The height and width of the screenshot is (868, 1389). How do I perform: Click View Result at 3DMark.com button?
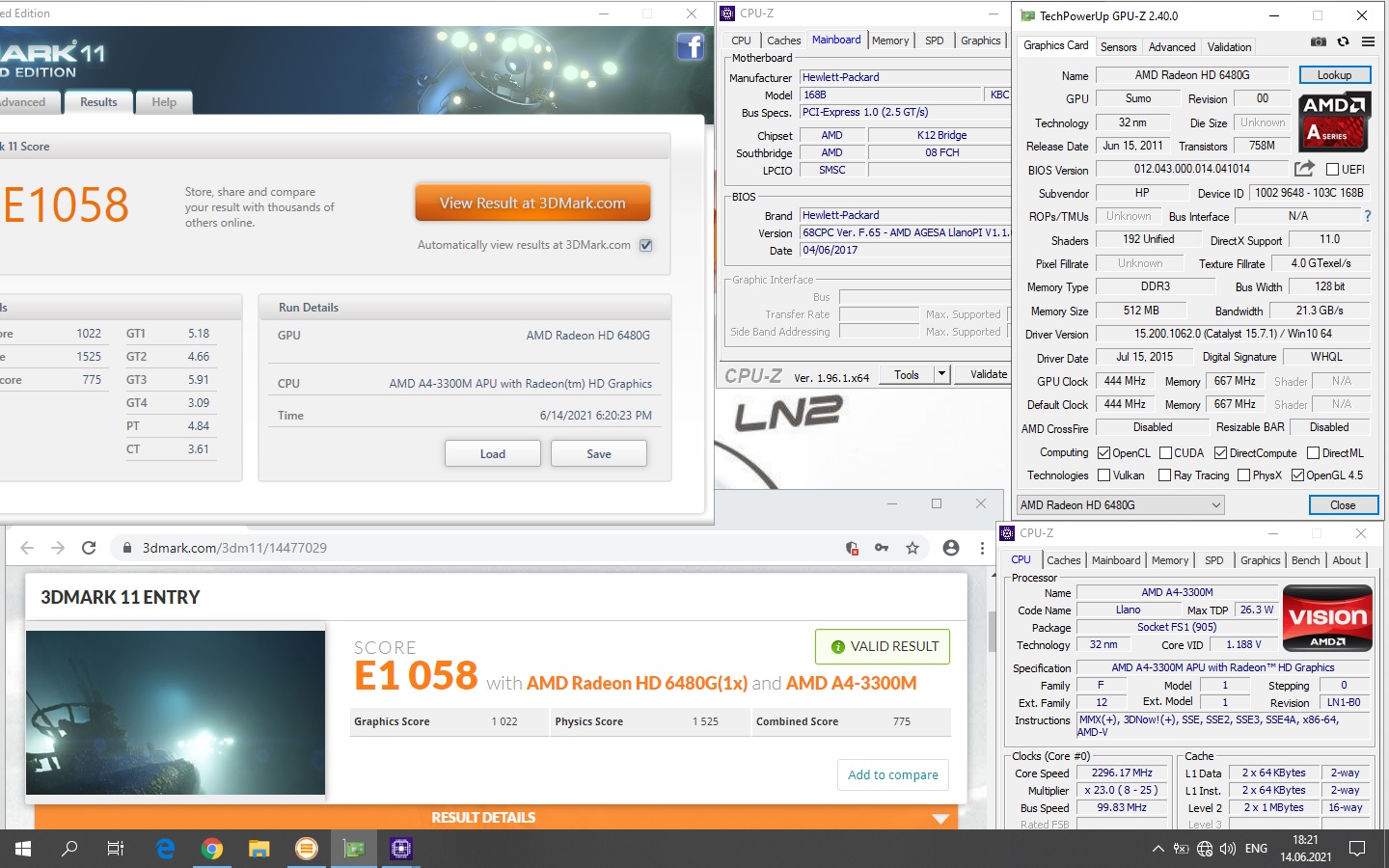(532, 203)
